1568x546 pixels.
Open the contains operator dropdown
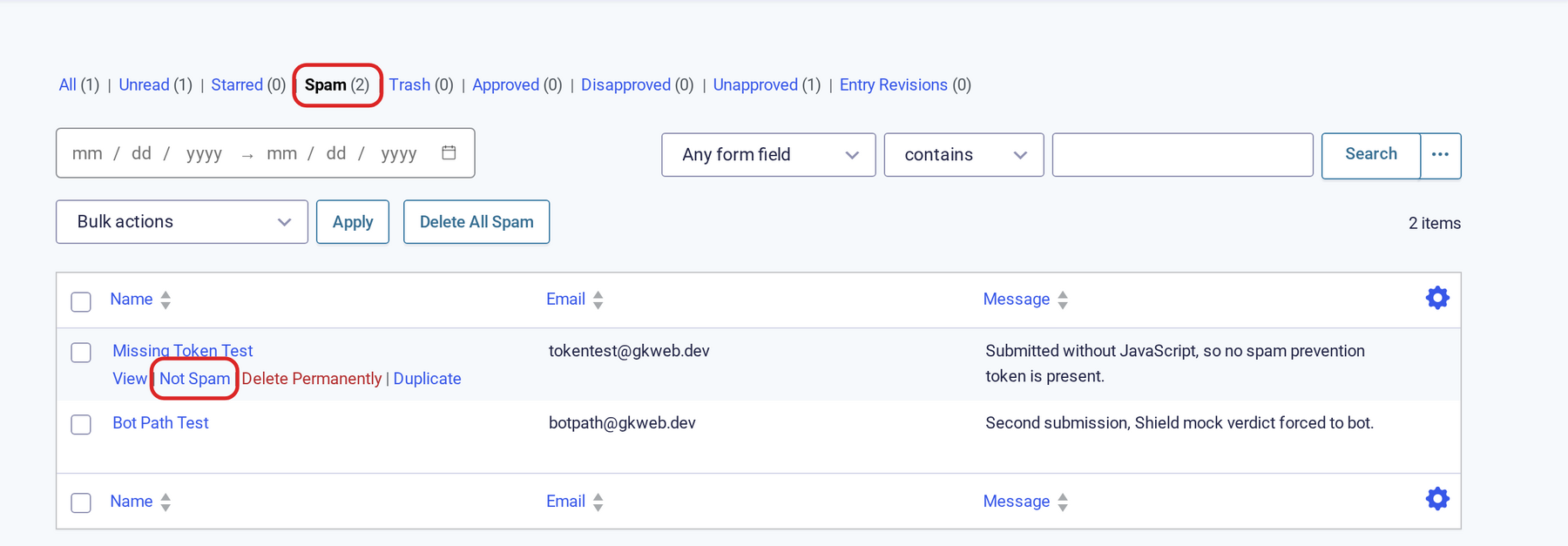(963, 155)
